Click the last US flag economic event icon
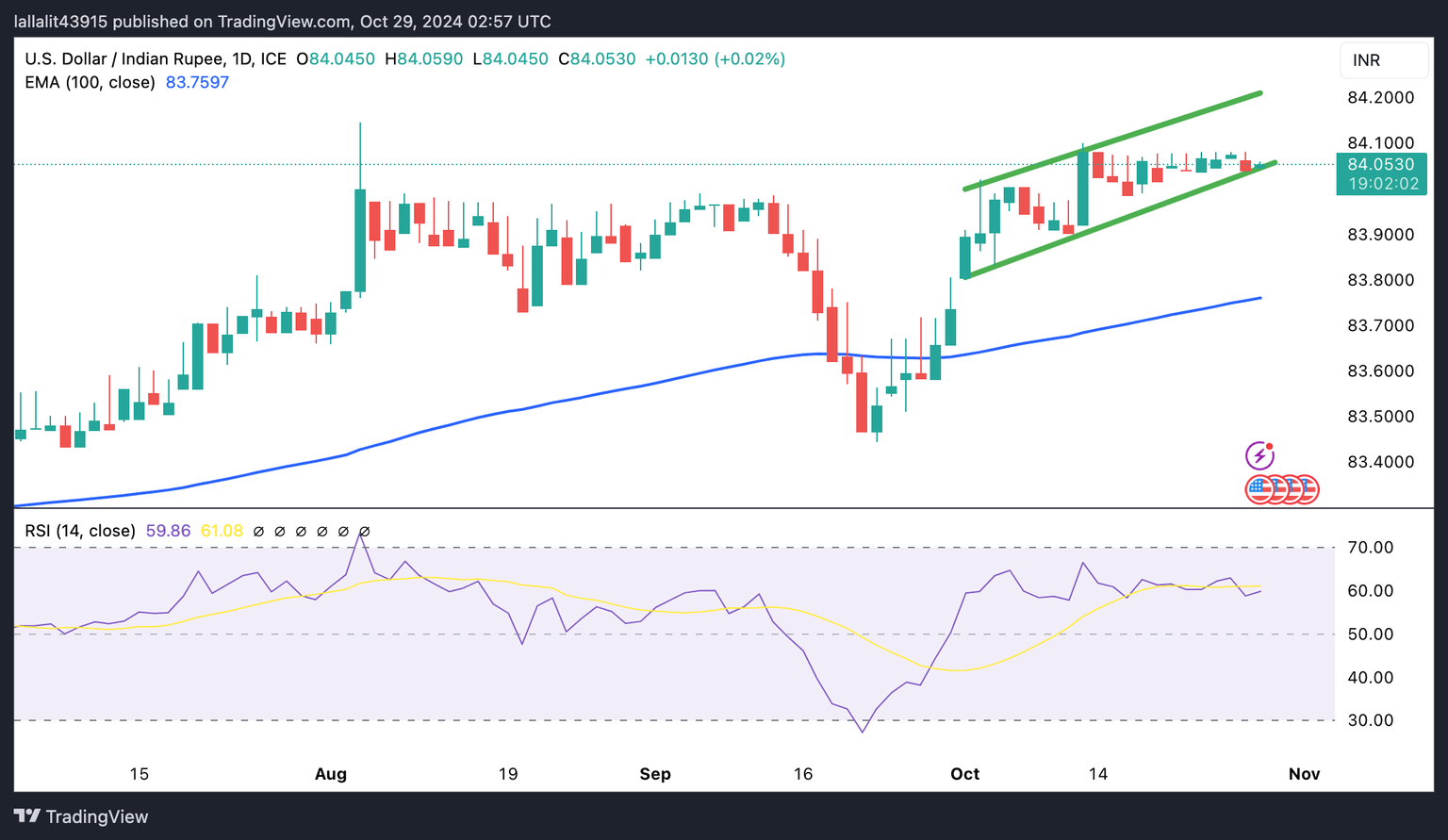1448x840 pixels. [x=1307, y=489]
